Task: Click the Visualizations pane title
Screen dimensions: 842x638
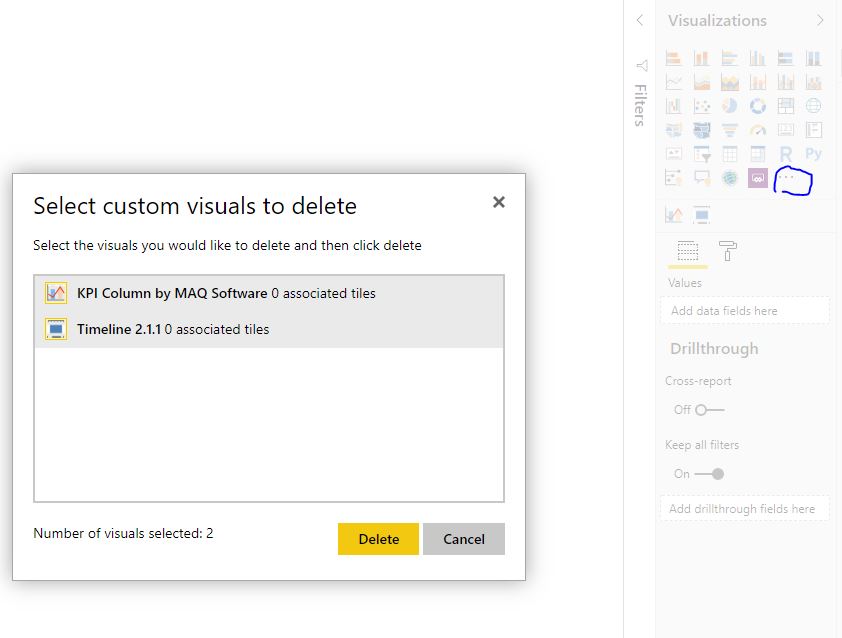Action: (717, 20)
